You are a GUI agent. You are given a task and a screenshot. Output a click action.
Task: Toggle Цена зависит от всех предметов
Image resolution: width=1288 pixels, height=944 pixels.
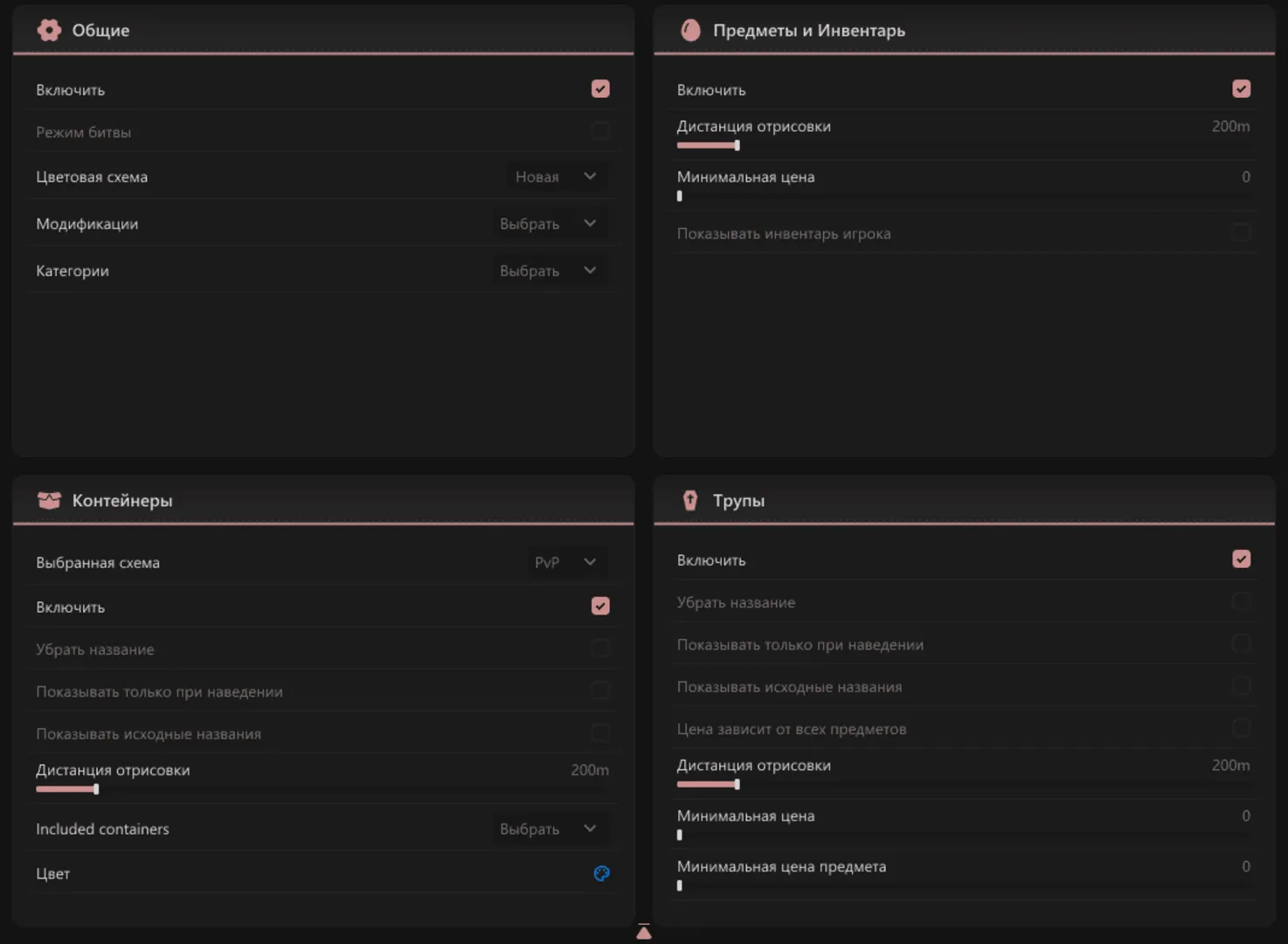[1241, 729]
